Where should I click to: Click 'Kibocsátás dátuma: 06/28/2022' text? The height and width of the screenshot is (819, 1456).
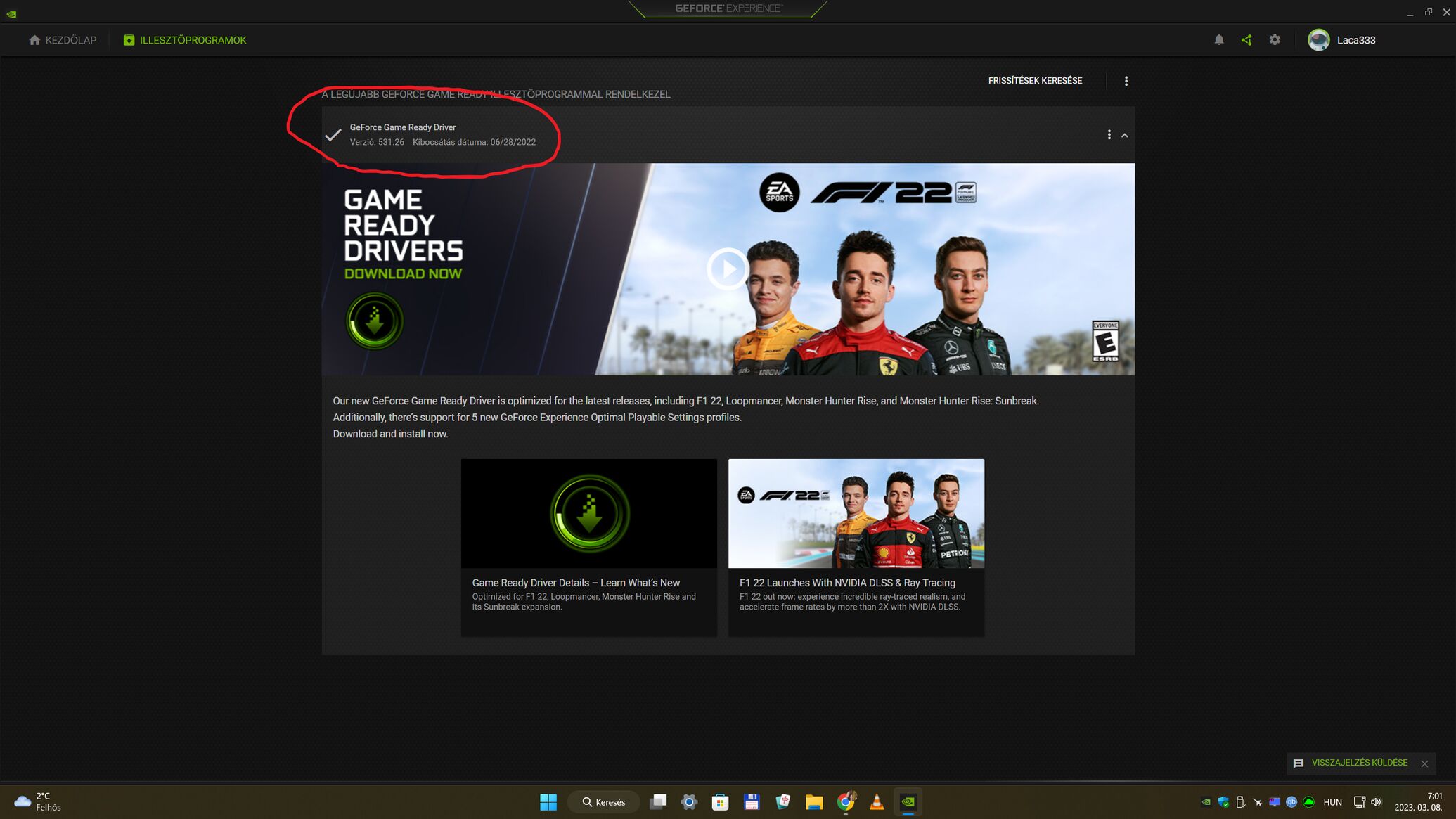click(x=474, y=142)
